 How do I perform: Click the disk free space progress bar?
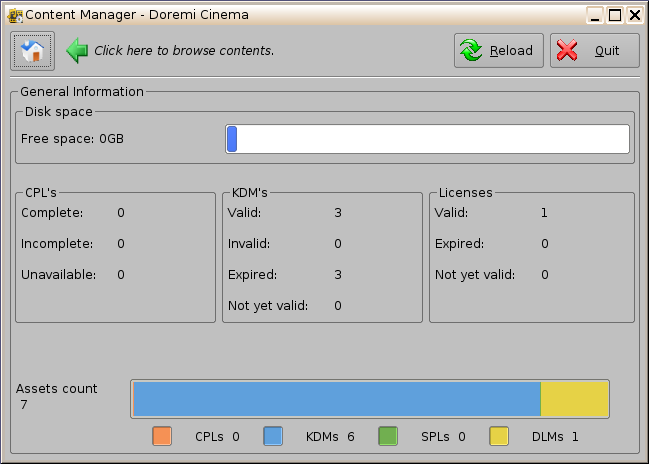pos(427,139)
